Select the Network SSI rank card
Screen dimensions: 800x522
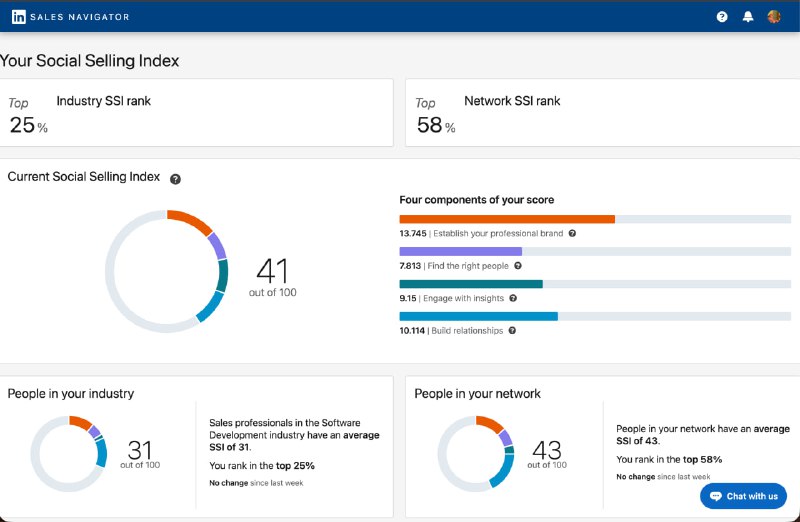pyautogui.click(x=602, y=114)
